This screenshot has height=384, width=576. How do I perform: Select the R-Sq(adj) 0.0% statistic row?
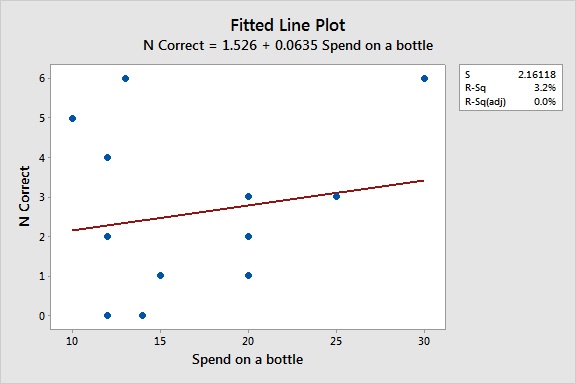click(511, 101)
